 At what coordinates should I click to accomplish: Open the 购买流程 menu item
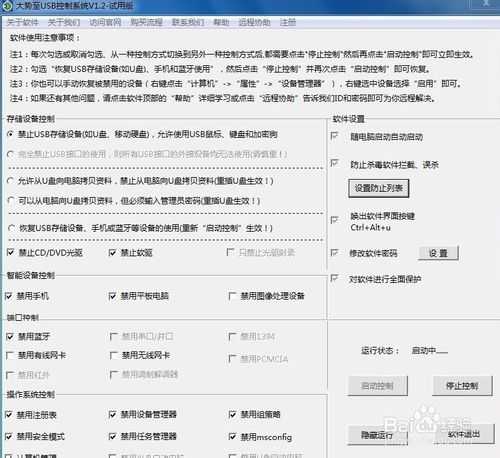coord(146,22)
